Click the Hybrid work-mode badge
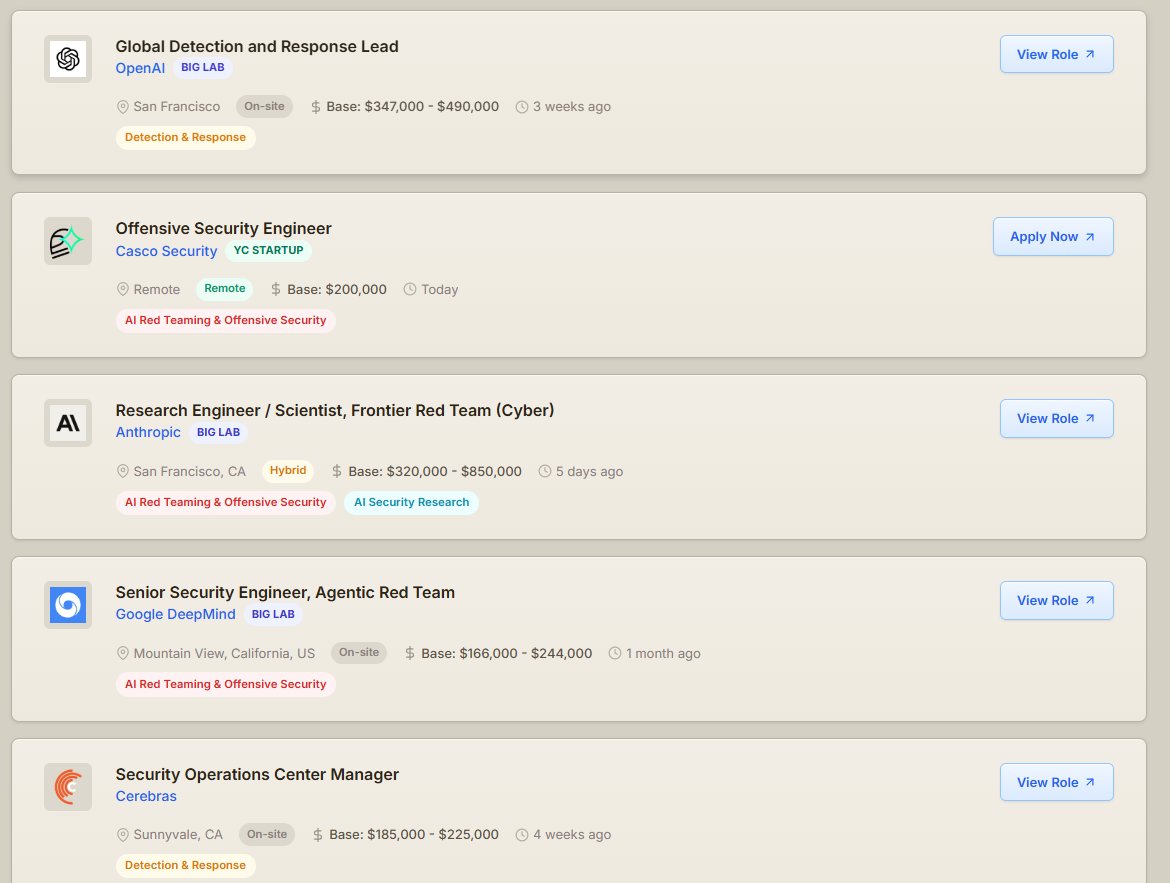This screenshot has width=1170, height=883. click(x=288, y=471)
